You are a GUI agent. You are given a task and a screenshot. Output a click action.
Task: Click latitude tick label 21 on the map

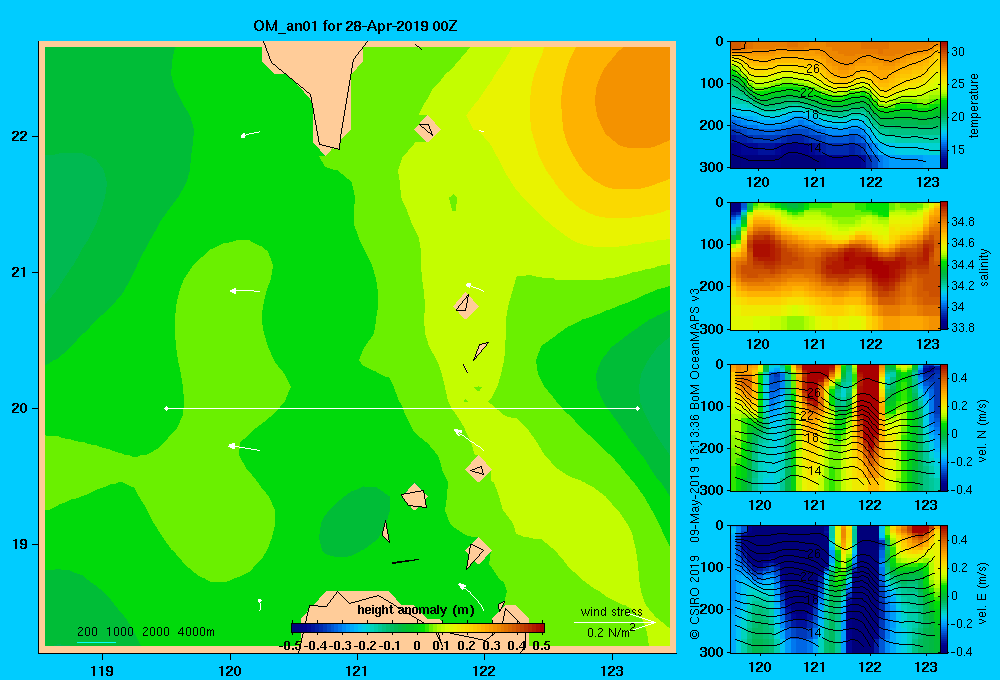pos(20,272)
